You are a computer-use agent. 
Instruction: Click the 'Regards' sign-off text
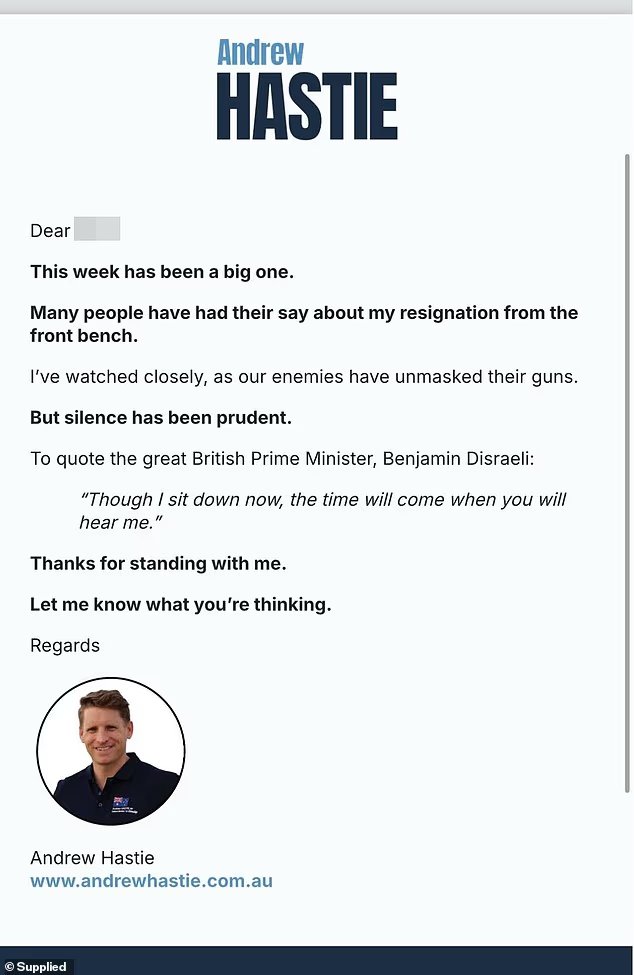pos(65,645)
